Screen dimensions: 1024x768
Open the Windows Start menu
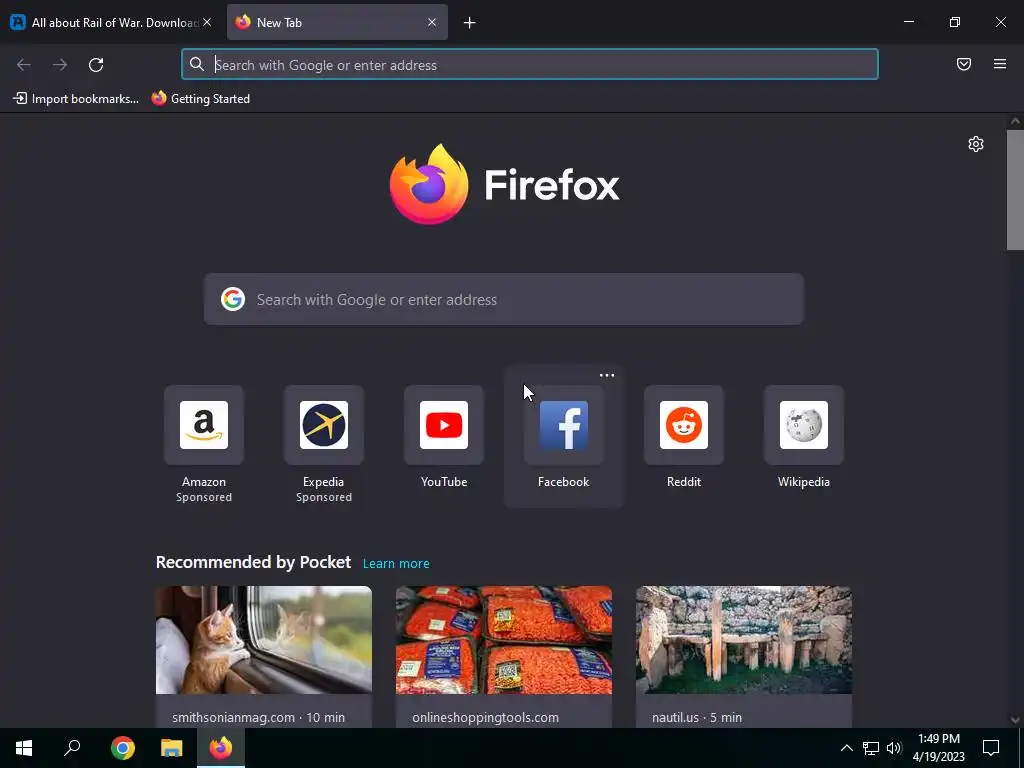click(24, 748)
